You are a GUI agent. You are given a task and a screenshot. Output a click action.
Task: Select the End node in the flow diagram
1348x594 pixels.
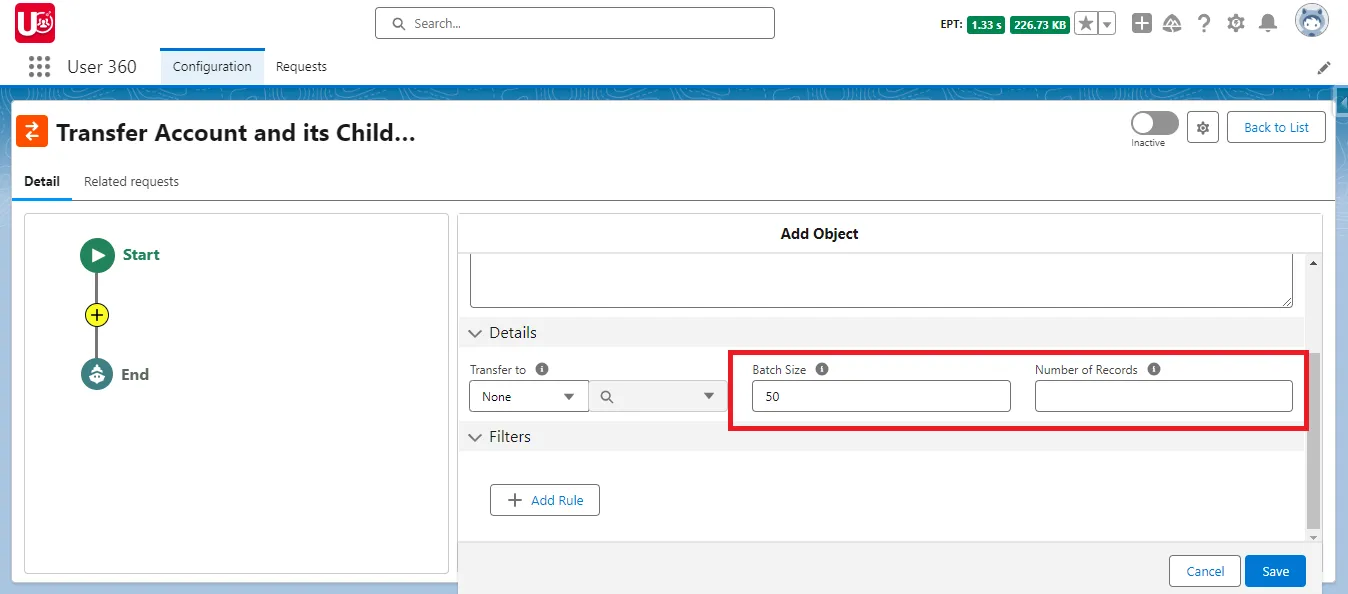(x=97, y=374)
